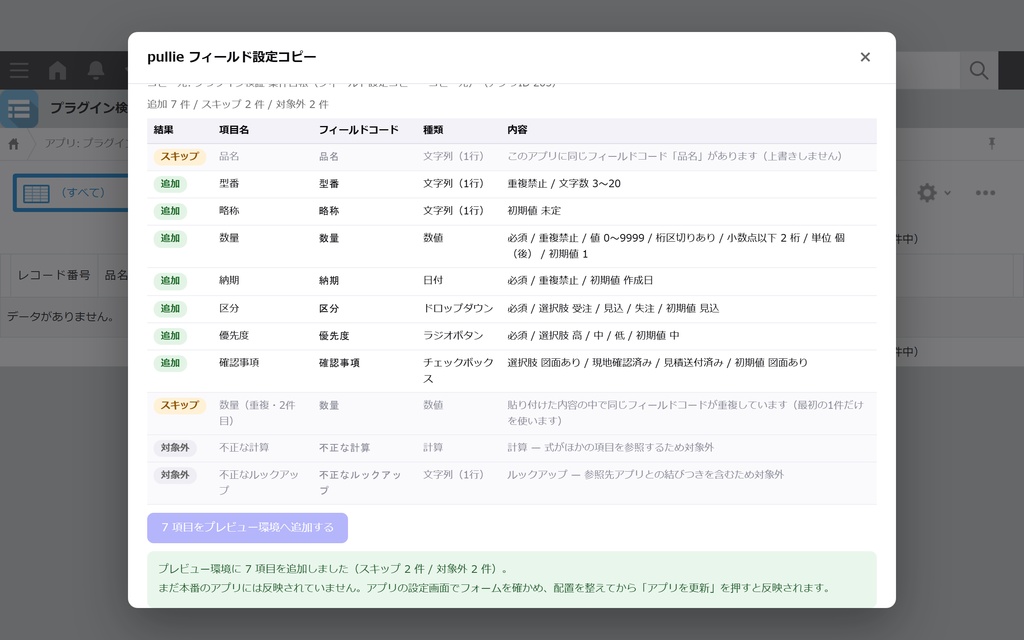Image resolution: width=1024 pixels, height=640 pixels.
Task: Click the 追加 badge in the 略称 row
Action: [170, 211]
